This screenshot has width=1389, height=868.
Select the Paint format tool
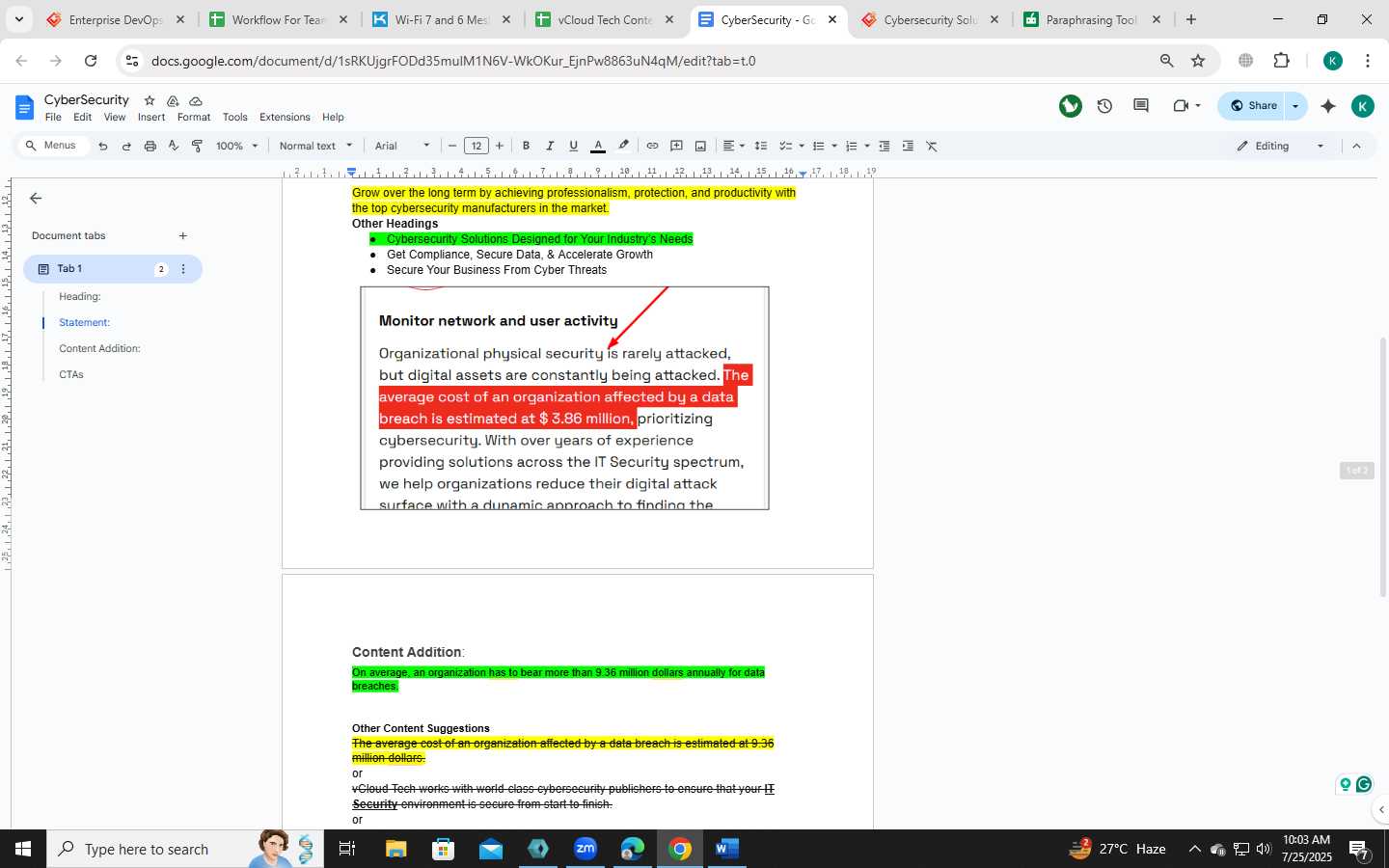click(197, 146)
